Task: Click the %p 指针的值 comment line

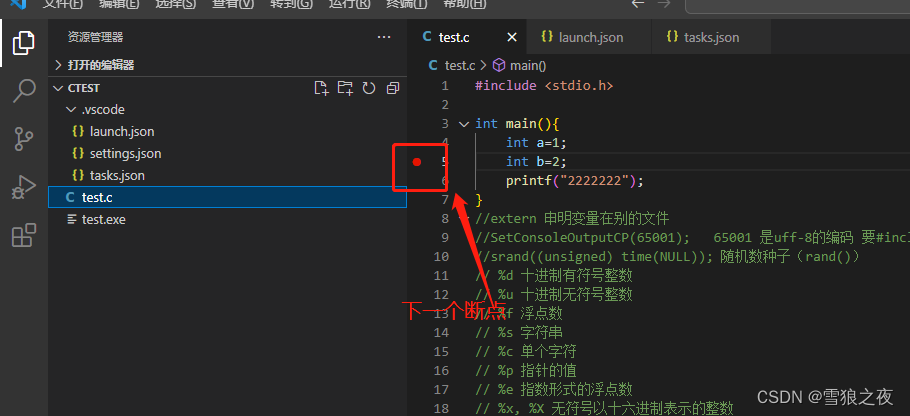Action: pos(526,370)
